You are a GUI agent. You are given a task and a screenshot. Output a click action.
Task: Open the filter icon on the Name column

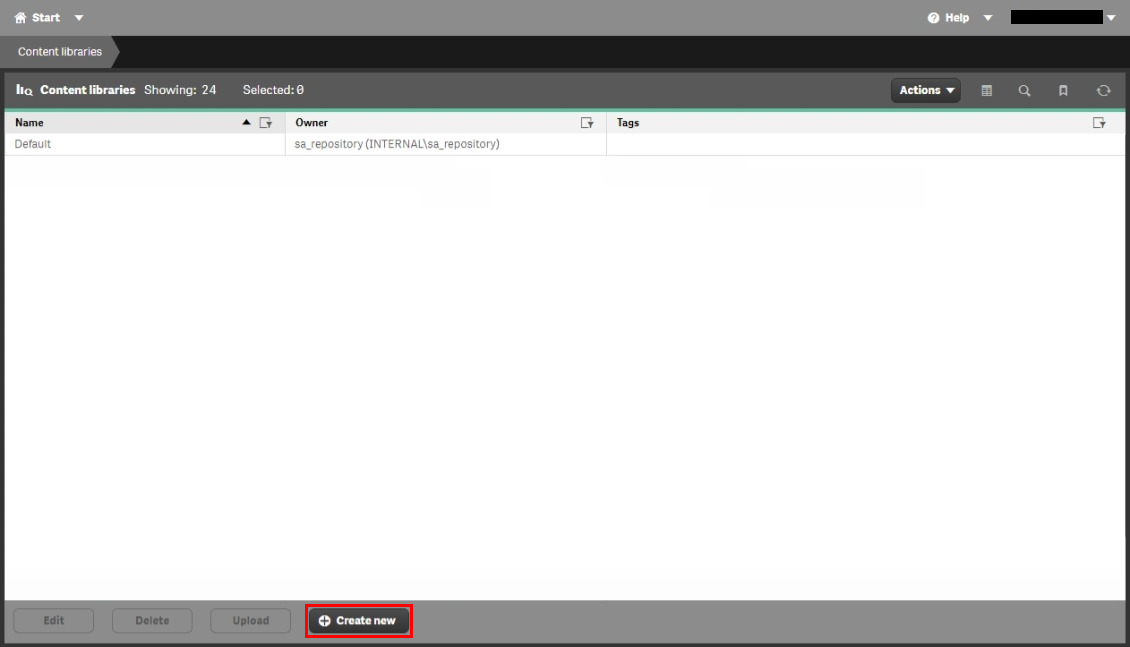(266, 122)
